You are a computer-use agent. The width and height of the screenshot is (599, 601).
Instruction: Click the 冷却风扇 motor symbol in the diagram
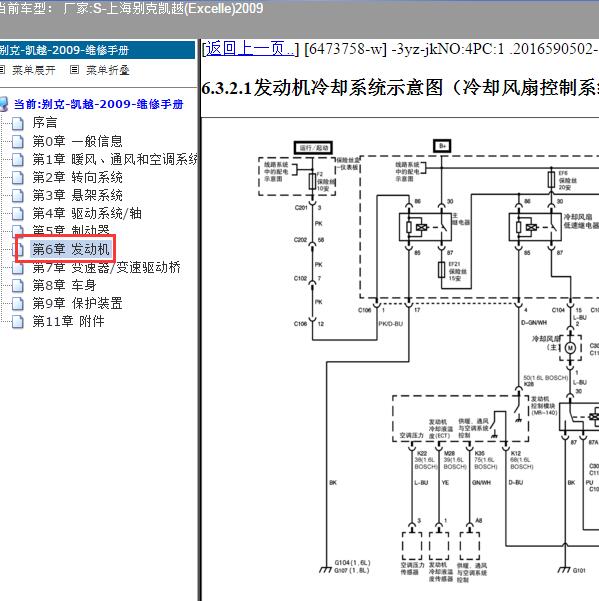pos(570,348)
